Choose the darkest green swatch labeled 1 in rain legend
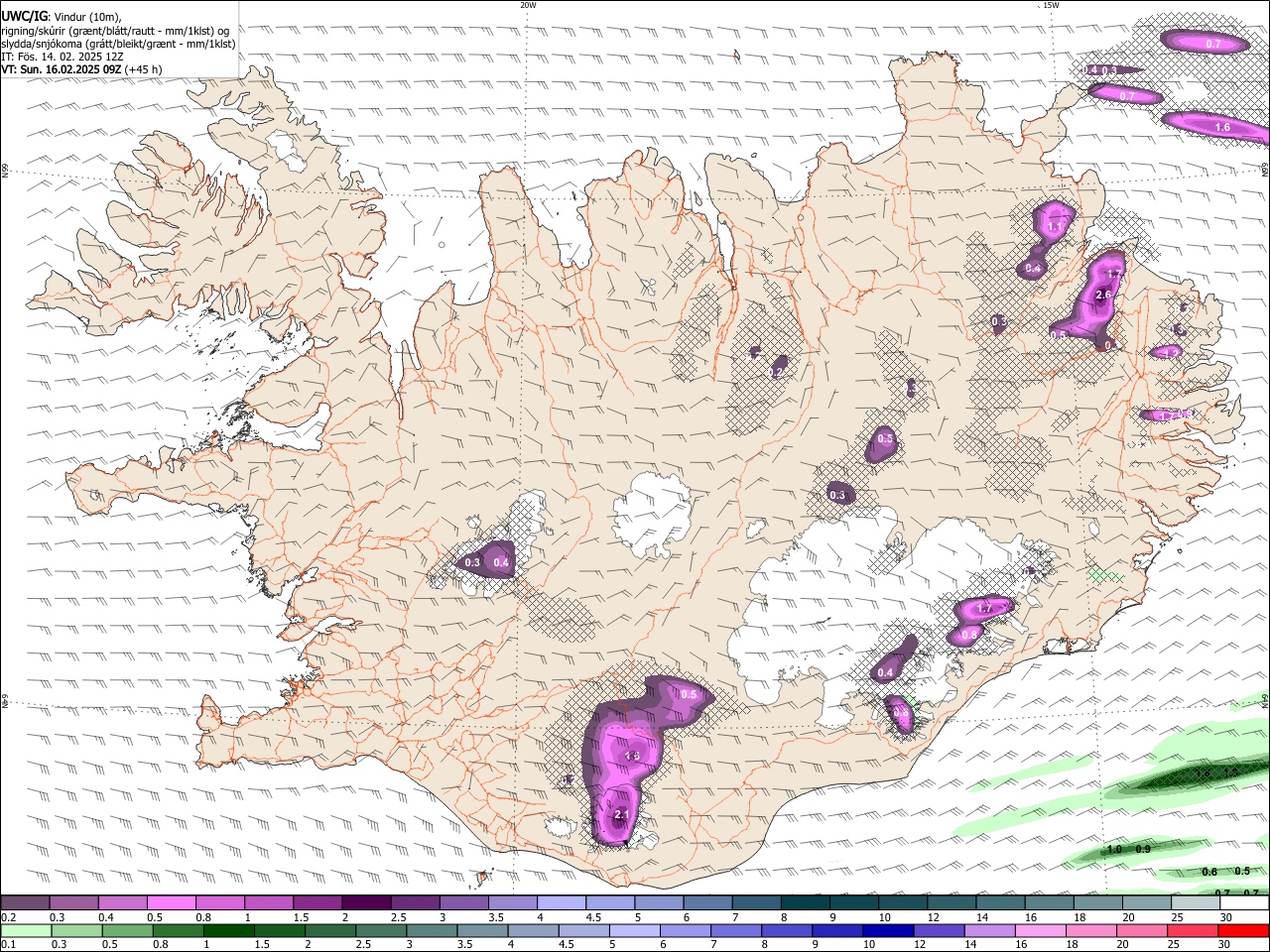 pyautogui.click(x=228, y=930)
